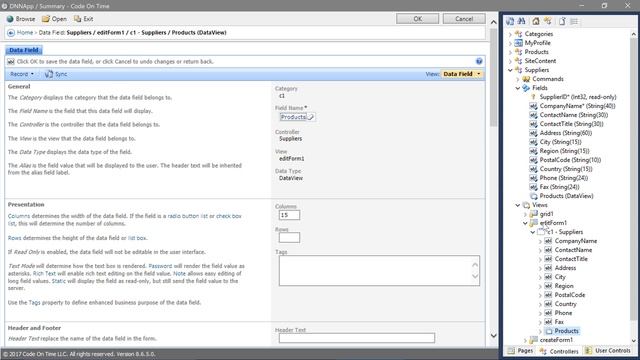Click the SiteContent controller icon
The height and width of the screenshot is (360, 640).
[518, 61]
